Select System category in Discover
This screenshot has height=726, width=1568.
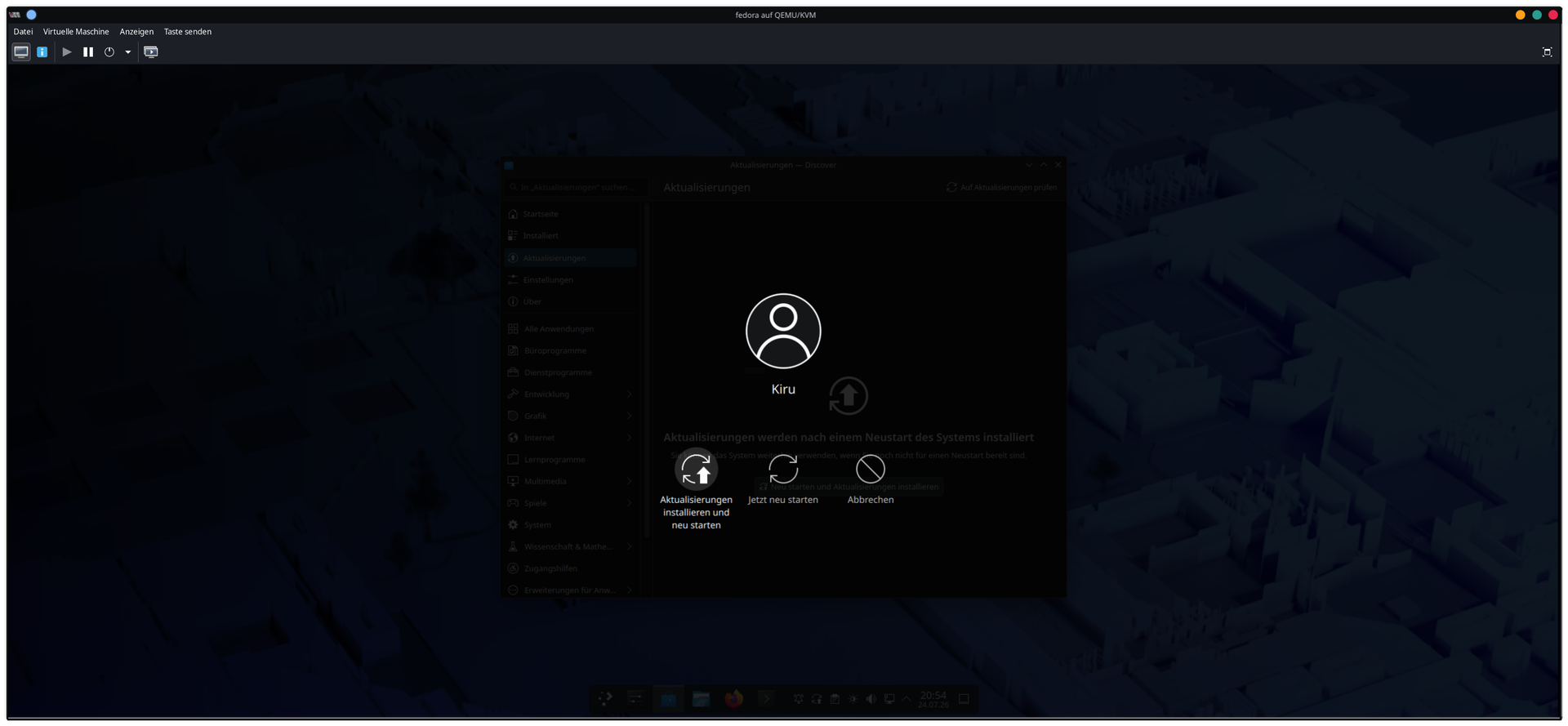point(570,525)
